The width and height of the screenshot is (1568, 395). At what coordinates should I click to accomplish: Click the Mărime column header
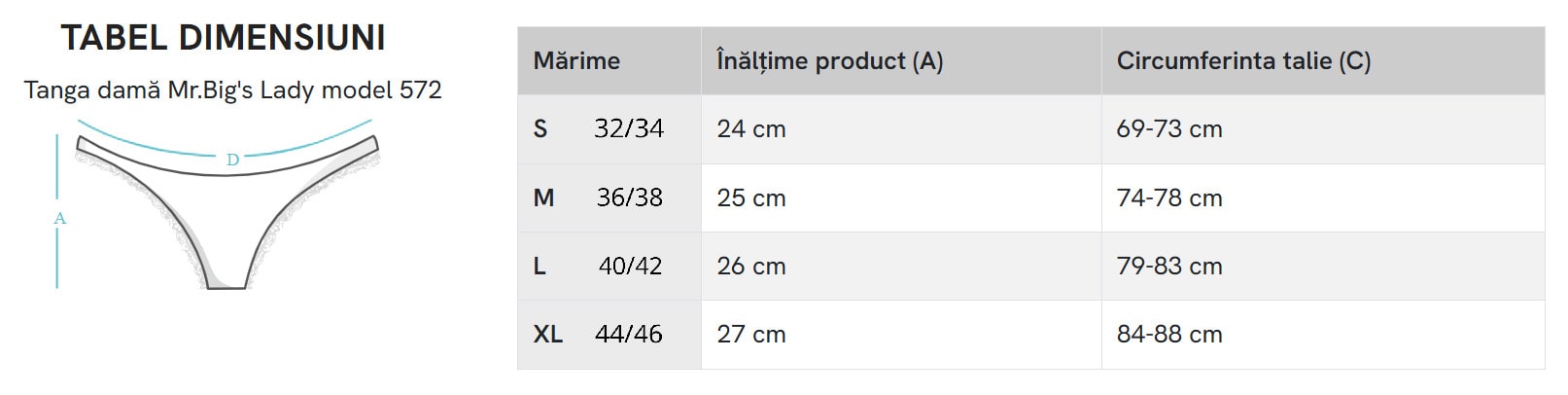tap(576, 61)
